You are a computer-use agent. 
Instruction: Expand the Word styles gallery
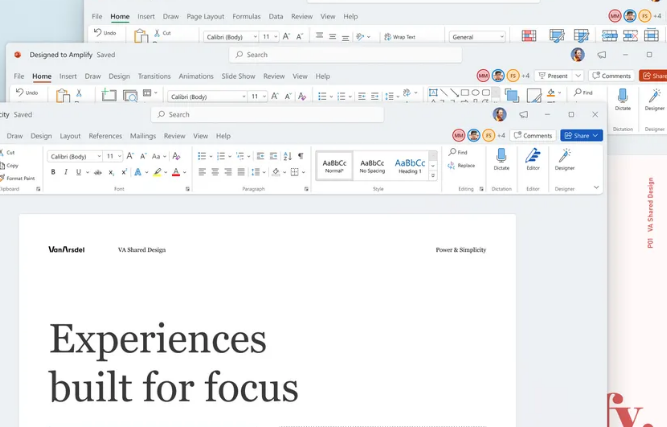(433, 176)
